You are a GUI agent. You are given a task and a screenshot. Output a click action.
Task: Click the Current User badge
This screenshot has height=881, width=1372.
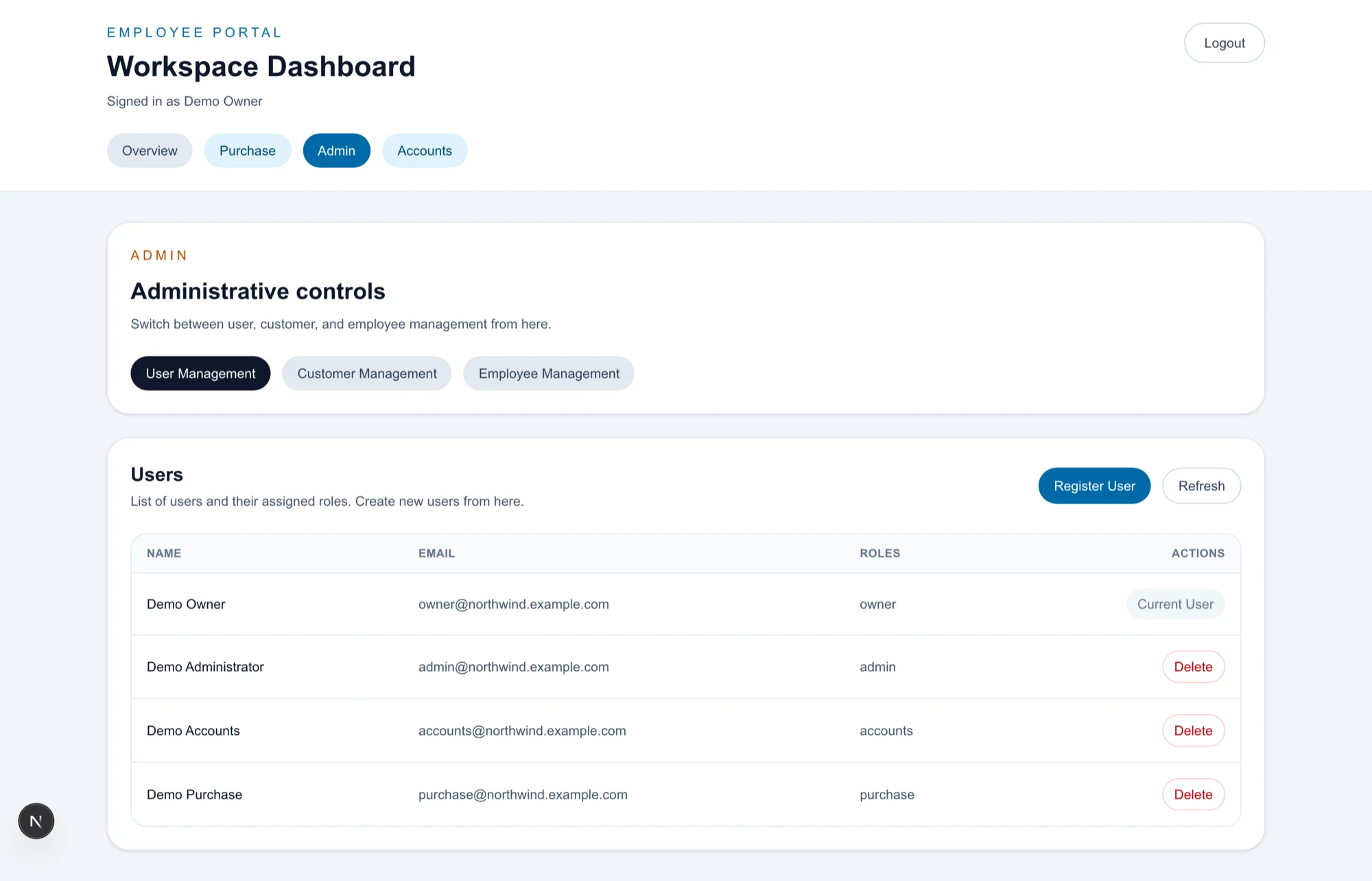[x=1175, y=604]
